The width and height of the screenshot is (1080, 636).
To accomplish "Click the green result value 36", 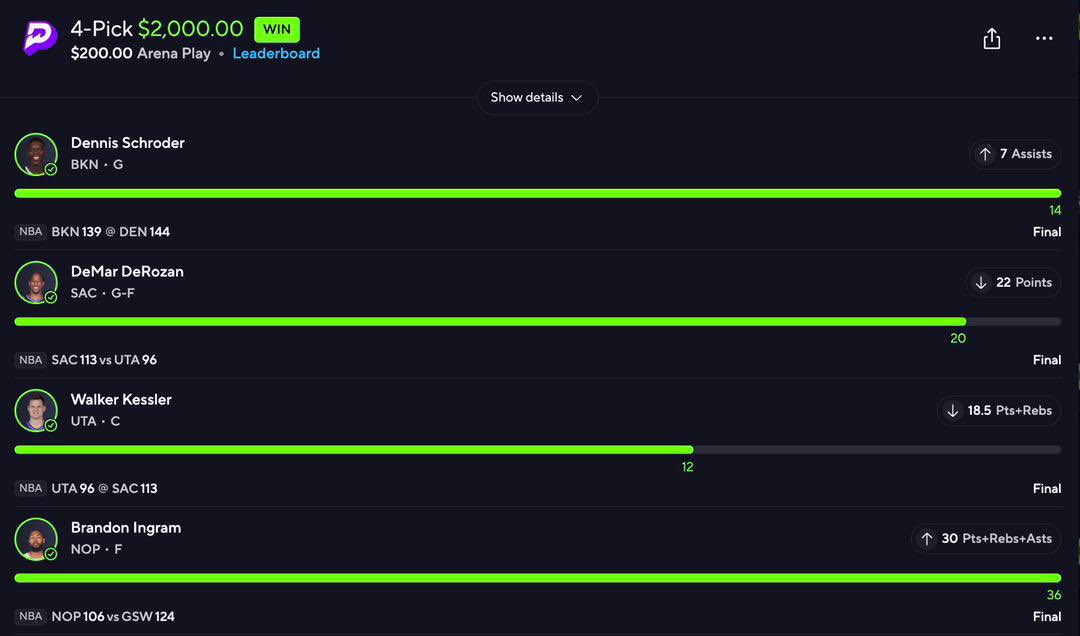I will pos(1054,595).
